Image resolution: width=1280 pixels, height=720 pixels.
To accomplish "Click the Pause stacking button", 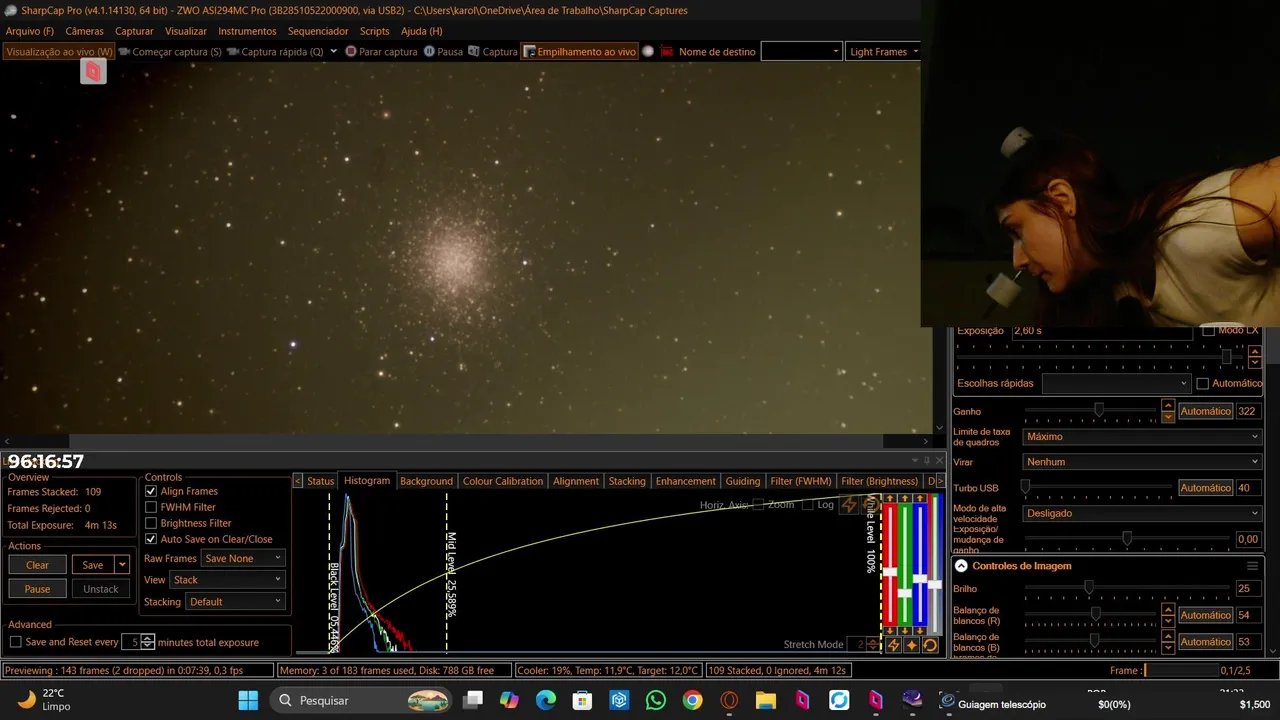I will click(x=37, y=589).
